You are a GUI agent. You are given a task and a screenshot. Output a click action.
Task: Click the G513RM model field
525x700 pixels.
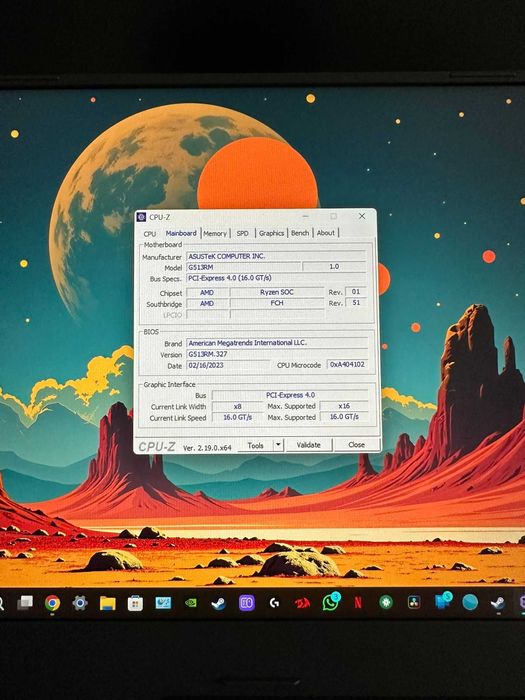click(243, 267)
